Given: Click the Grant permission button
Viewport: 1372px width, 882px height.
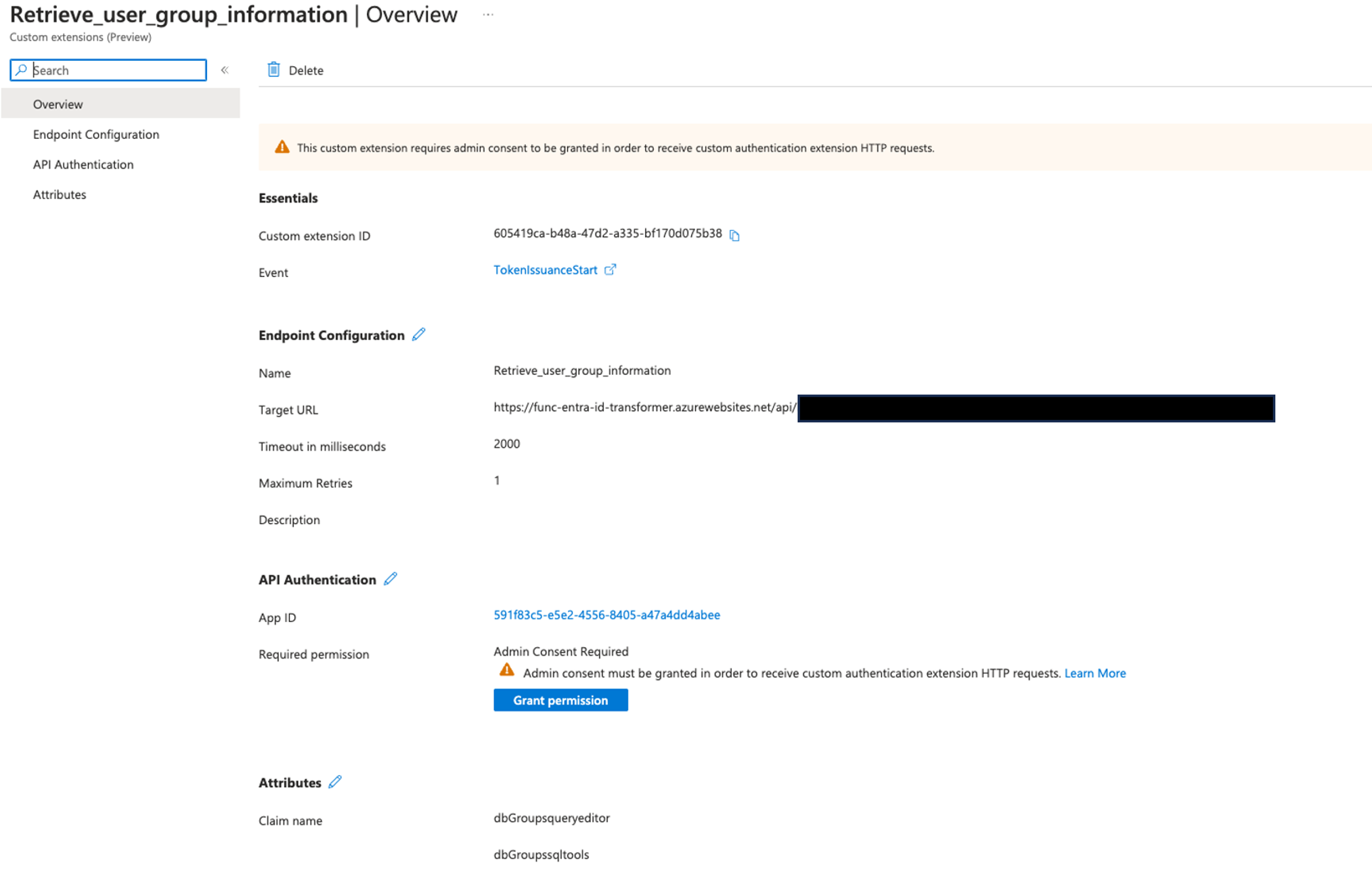Looking at the screenshot, I should click(x=560, y=700).
